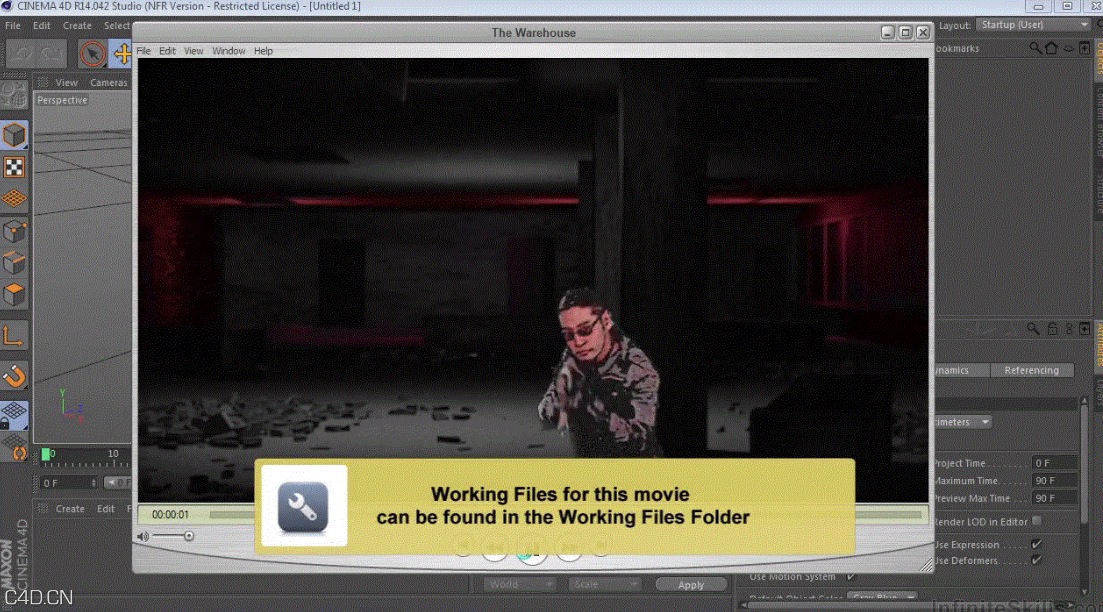Screen dimensions: 1103x612
Task: Switch to Points mode
Action: tap(14, 231)
